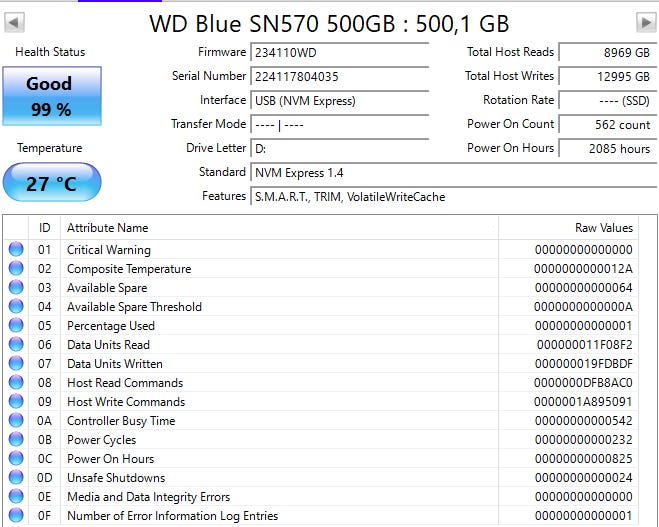Click status icon for Composite Temperature row
This screenshot has width=659, height=527.
[16, 268]
